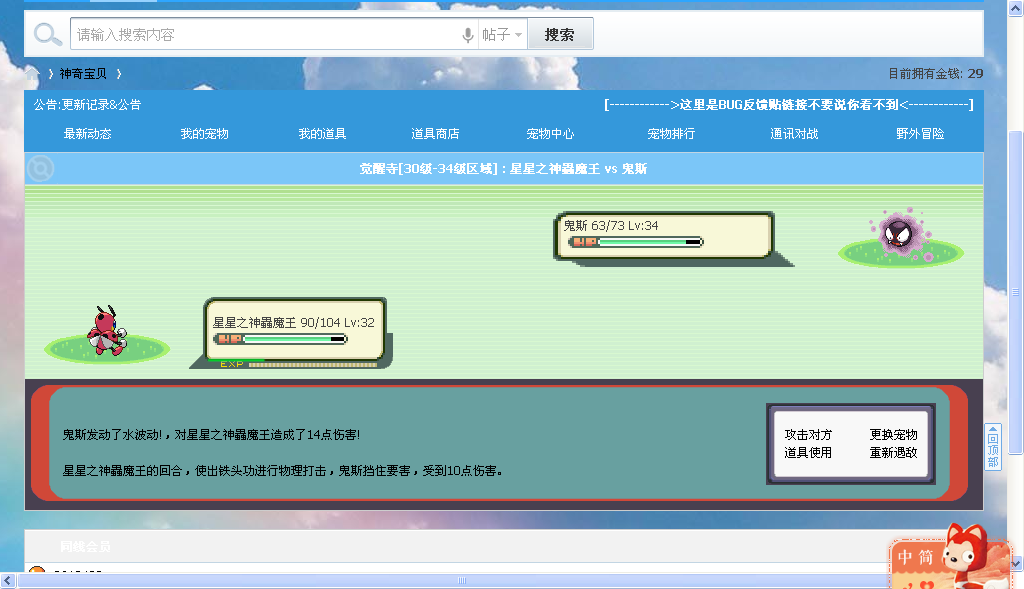Open the fox mascot 中简 widget
This screenshot has height=589, width=1024.
(x=951, y=556)
